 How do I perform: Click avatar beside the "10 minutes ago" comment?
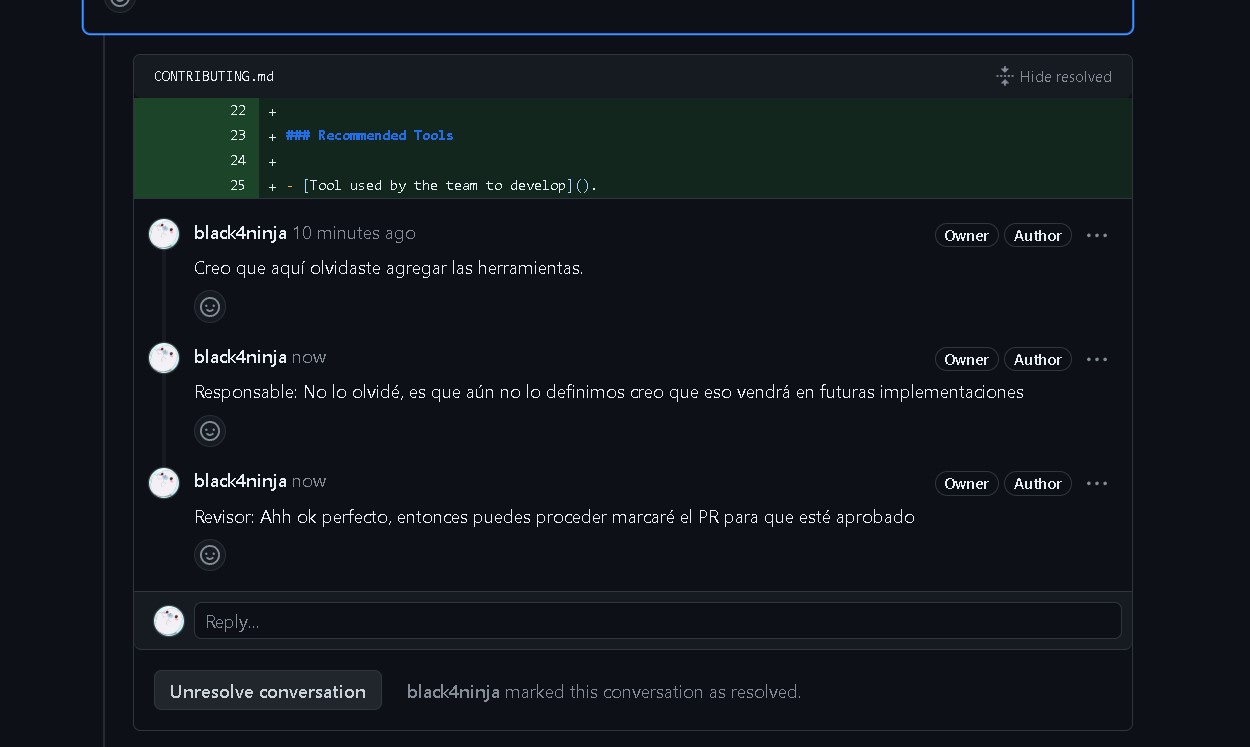[164, 234]
